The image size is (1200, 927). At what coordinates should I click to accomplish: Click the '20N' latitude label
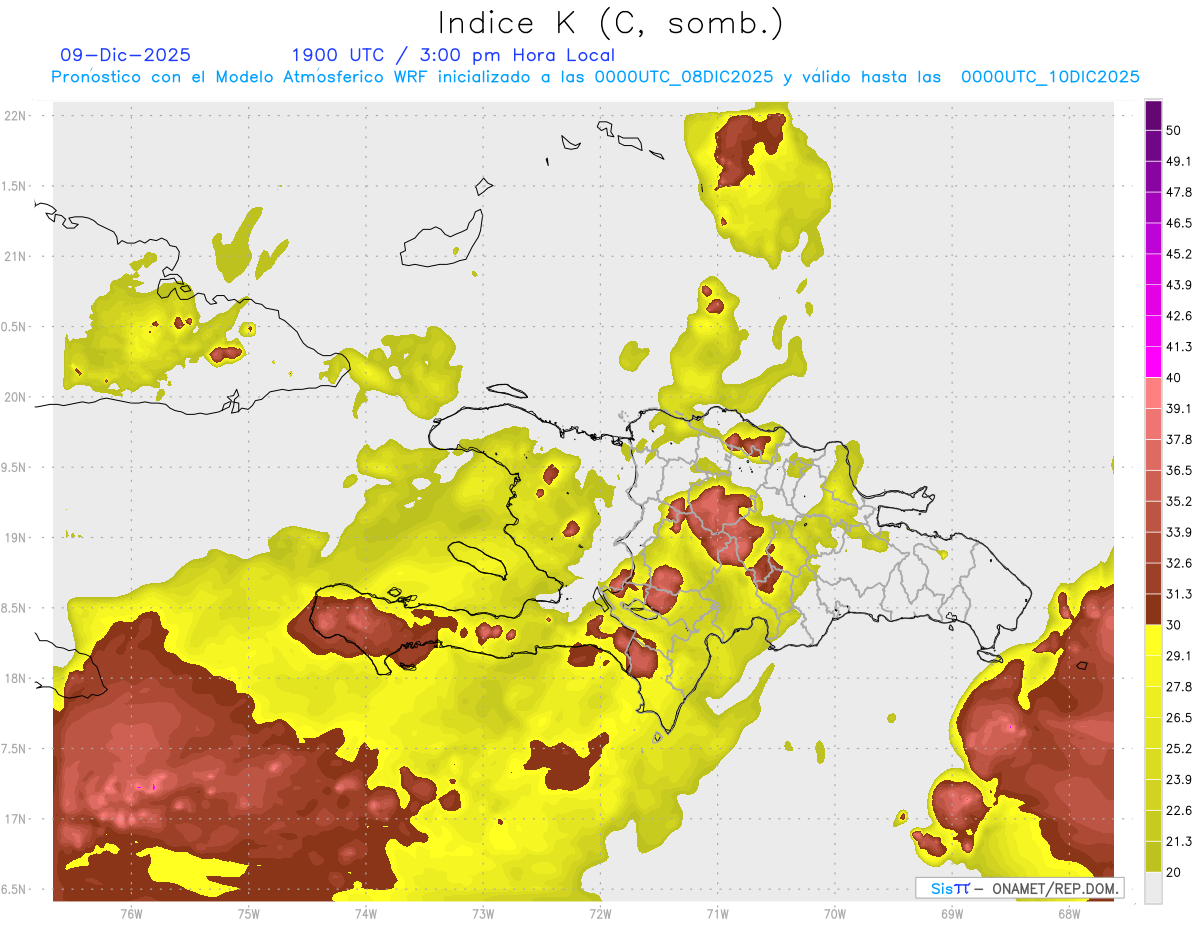point(15,397)
